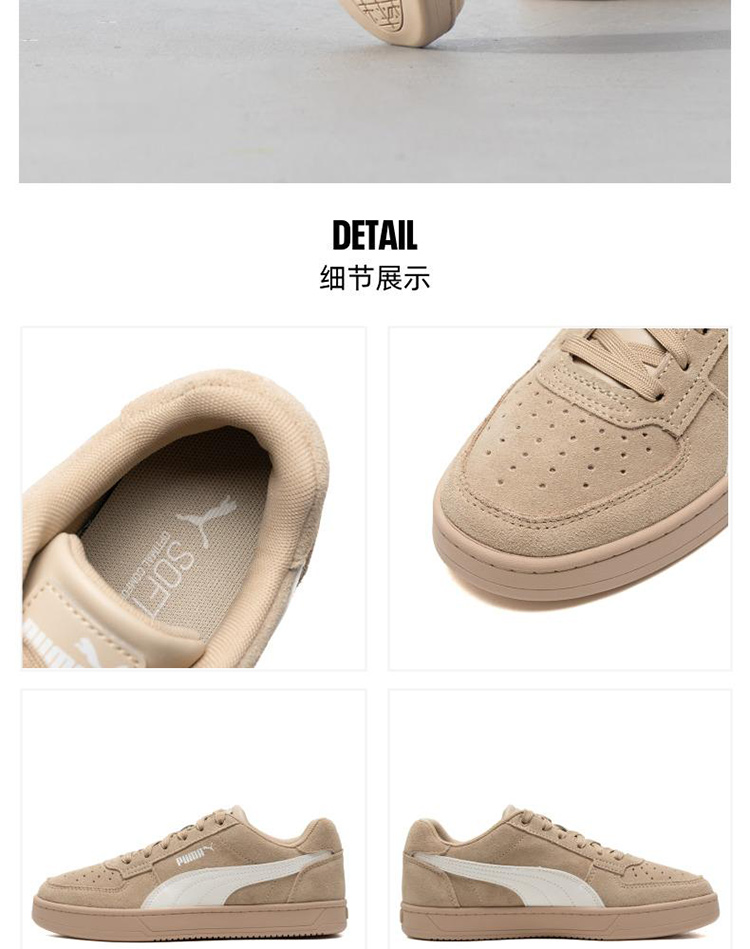750x949 pixels.
Task: Open the insole close-up photo
Action: point(194,498)
